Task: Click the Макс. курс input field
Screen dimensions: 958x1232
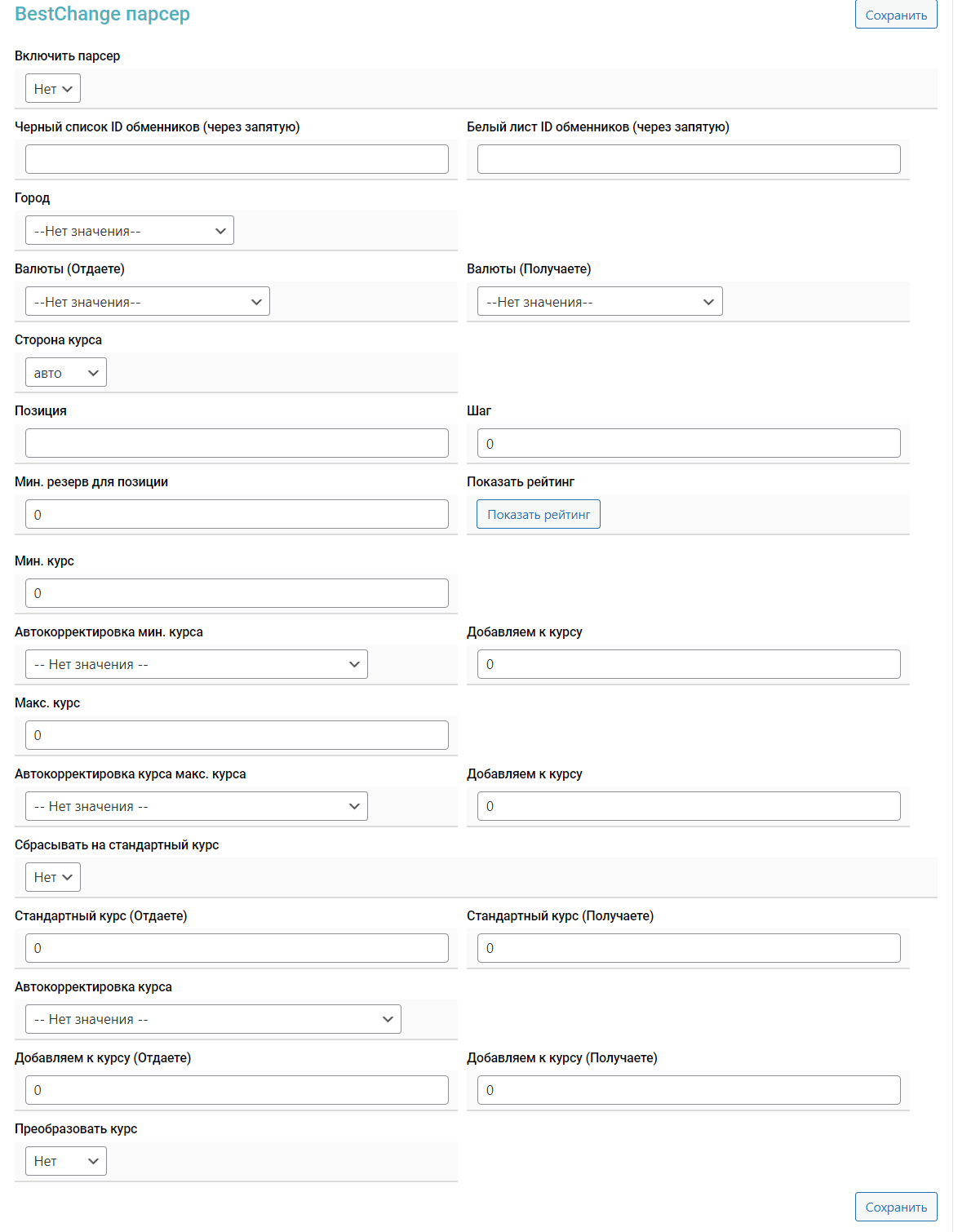Action: click(237, 735)
